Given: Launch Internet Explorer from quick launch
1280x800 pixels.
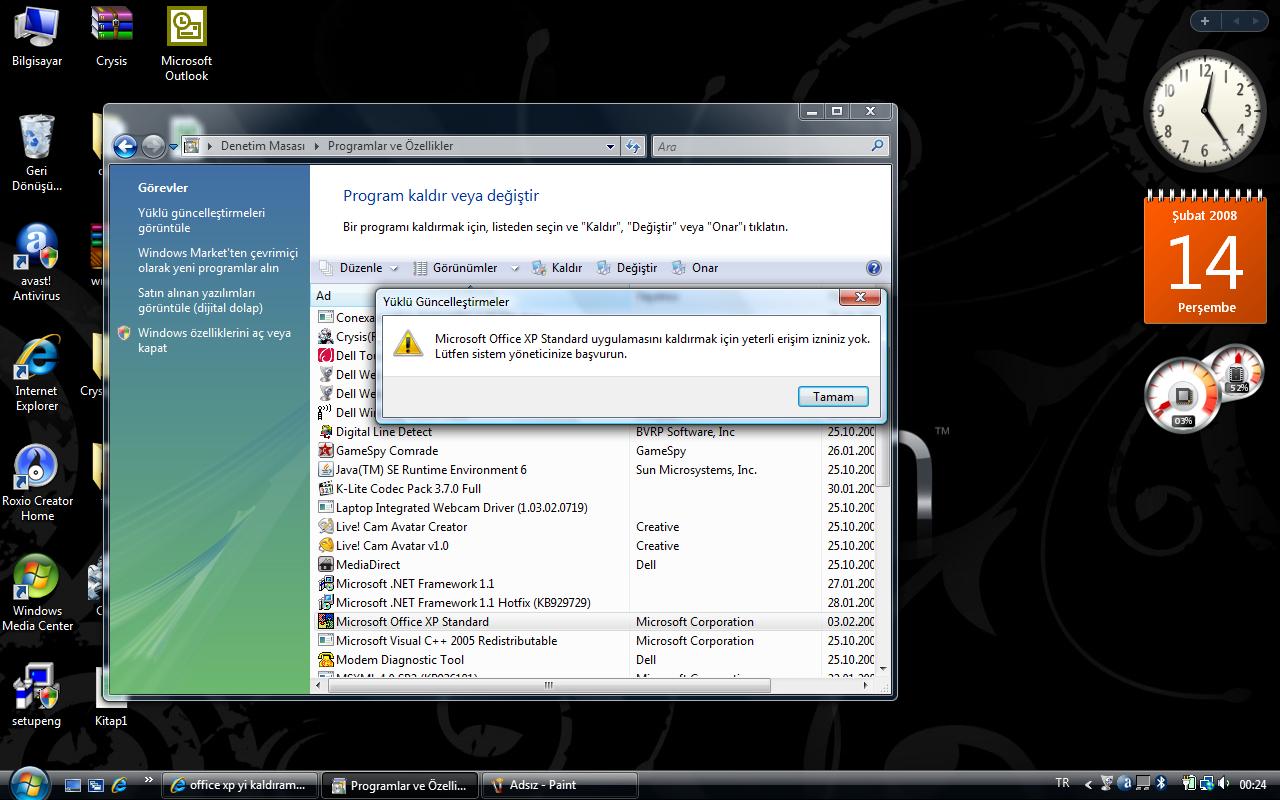Looking at the screenshot, I should [x=119, y=785].
